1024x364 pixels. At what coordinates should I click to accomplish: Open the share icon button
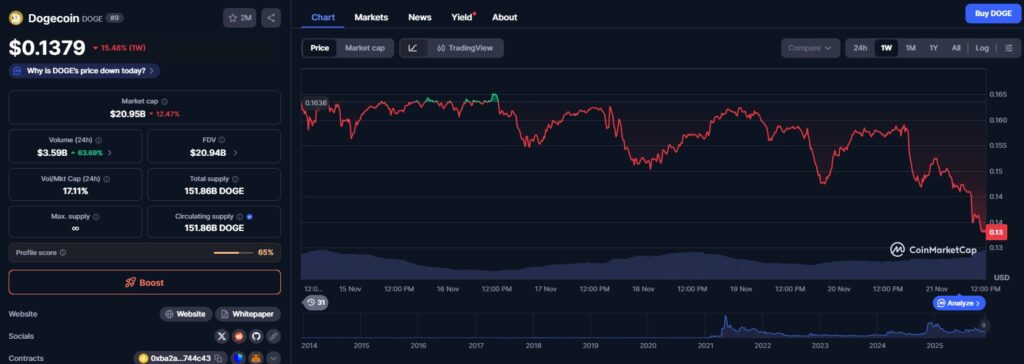pyautogui.click(x=271, y=18)
